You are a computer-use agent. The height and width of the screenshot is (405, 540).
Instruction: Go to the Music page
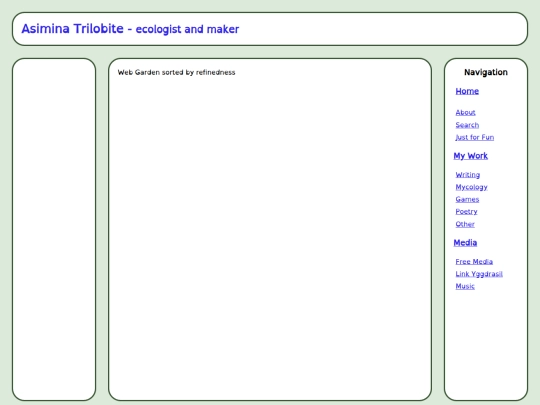(465, 287)
